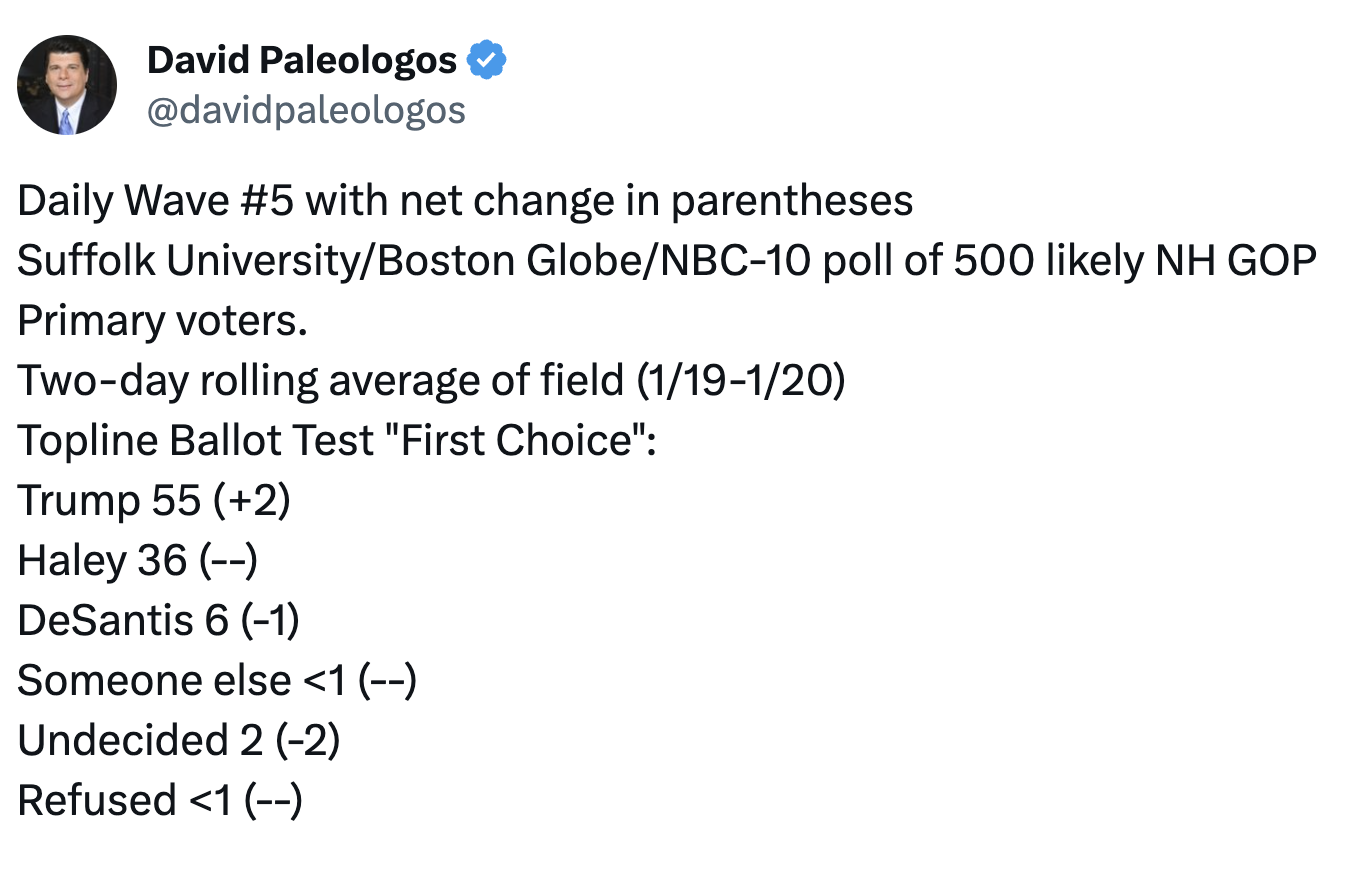Image resolution: width=1366 pixels, height=870 pixels.
Task: Click the David Paleologos display name
Action: [x=301, y=62]
